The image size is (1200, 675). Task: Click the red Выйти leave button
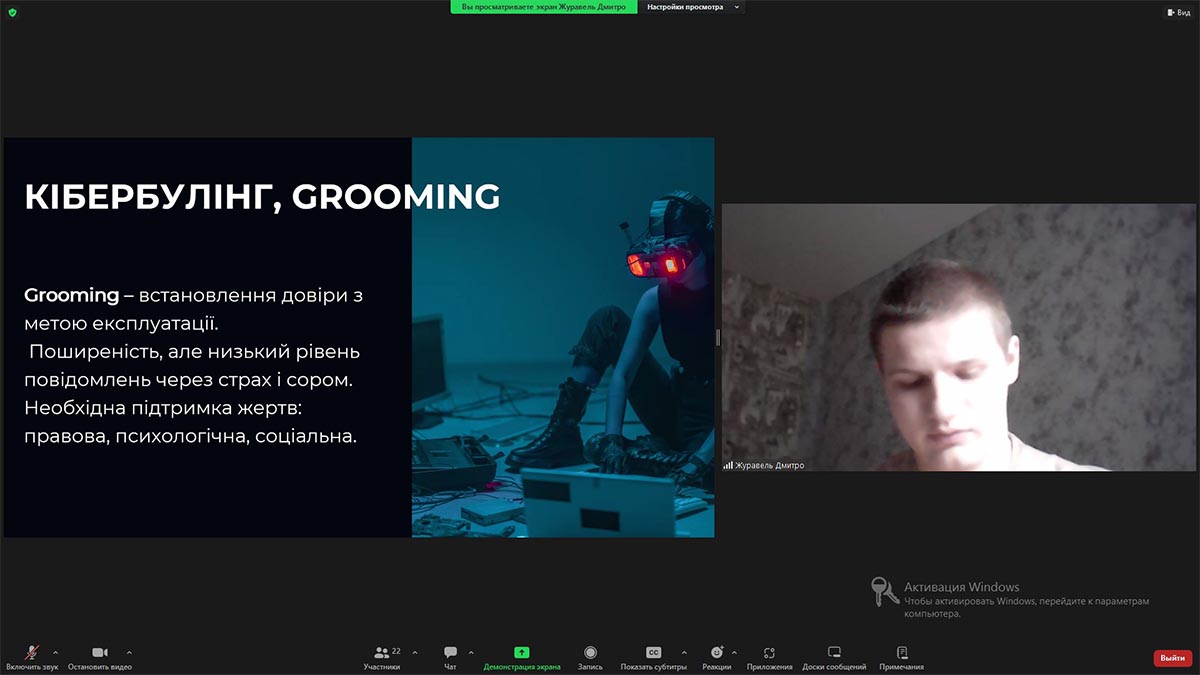[x=1172, y=658]
